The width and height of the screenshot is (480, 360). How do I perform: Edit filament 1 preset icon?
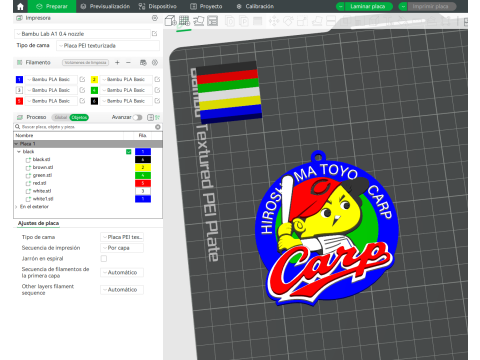click(x=82, y=79)
